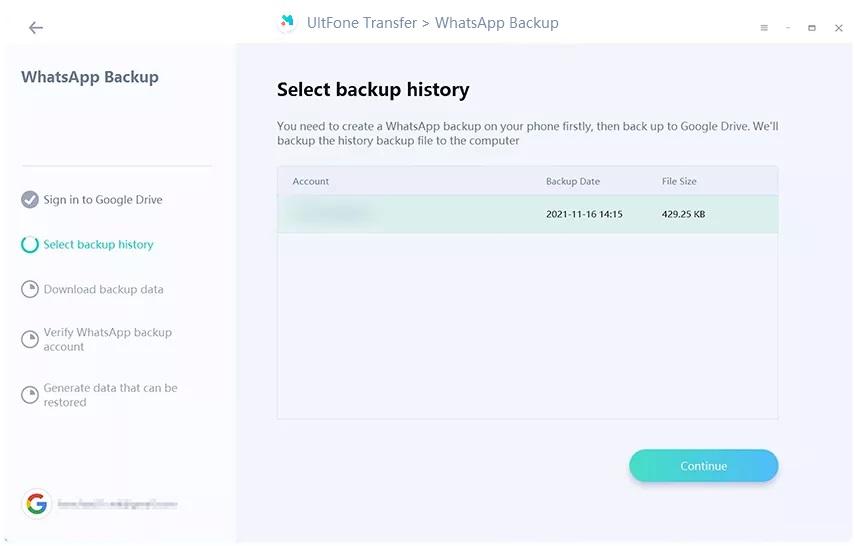Click the Download backup data step icon
This screenshot has width=855, height=546.
(30, 290)
